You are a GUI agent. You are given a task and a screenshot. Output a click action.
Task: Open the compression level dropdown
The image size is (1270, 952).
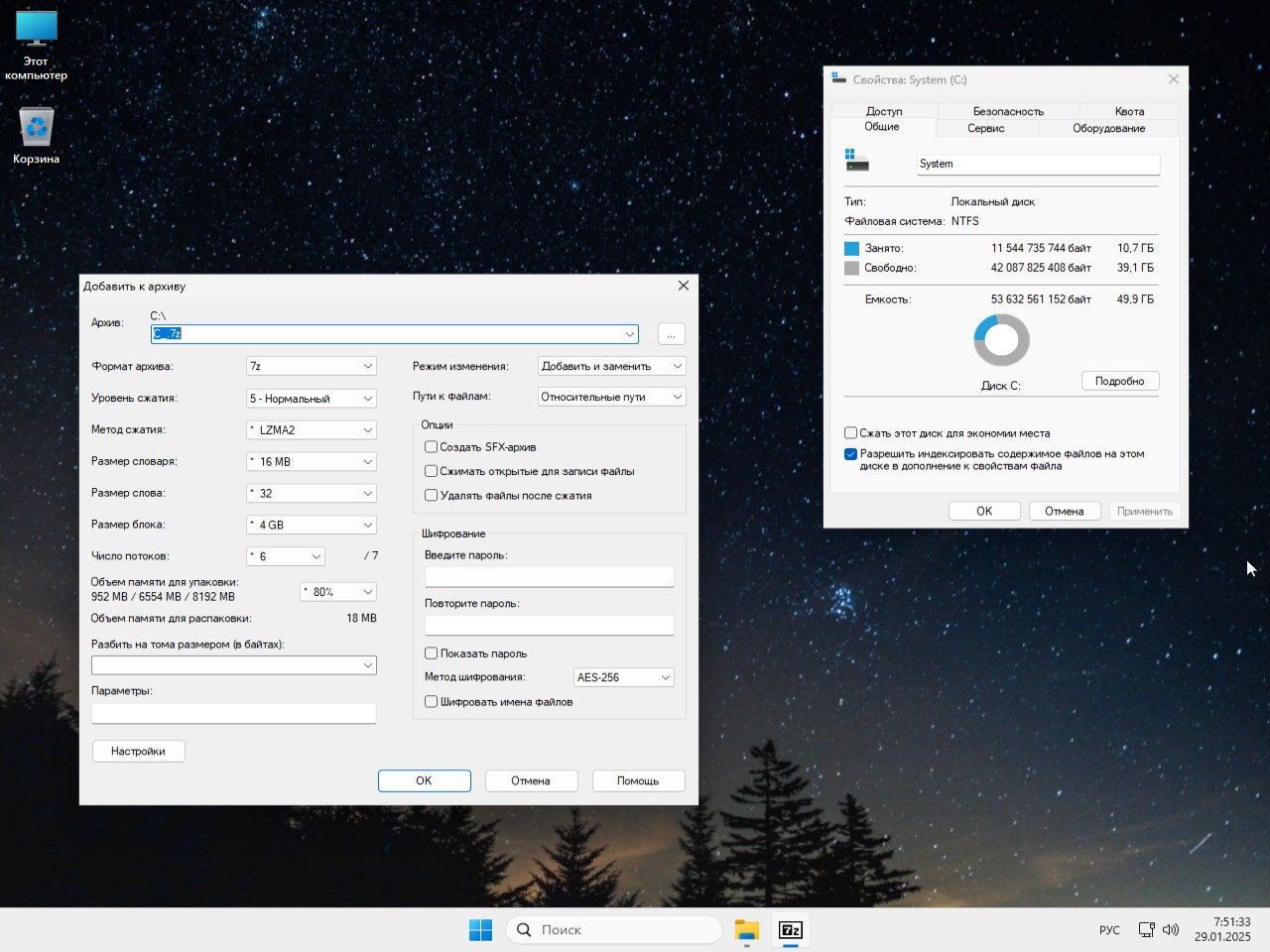coord(311,398)
